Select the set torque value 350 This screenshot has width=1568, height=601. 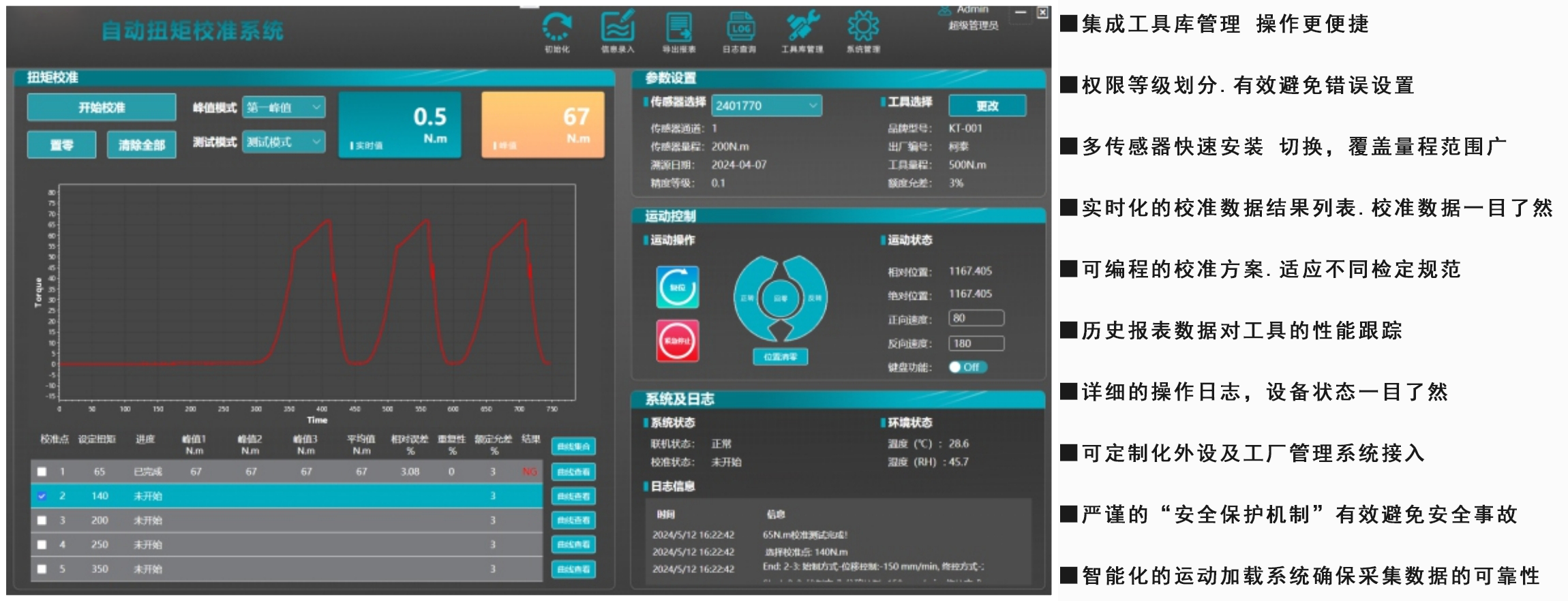pyautogui.click(x=100, y=569)
